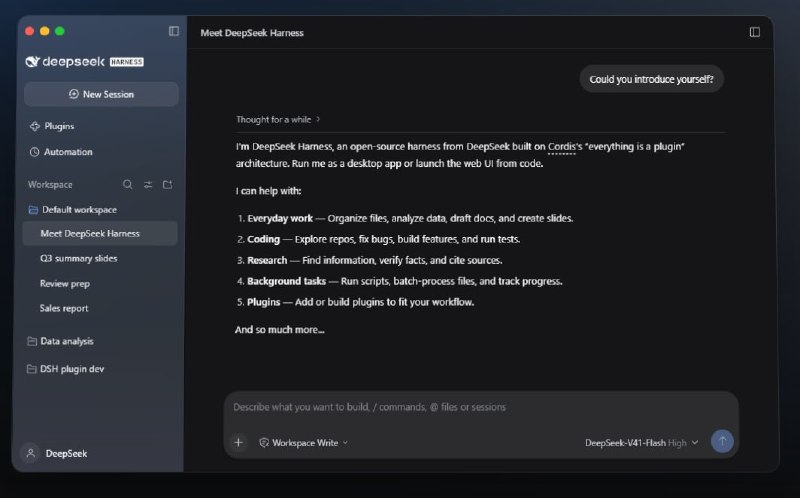Click the DeepSeek whale logo

[33, 62]
